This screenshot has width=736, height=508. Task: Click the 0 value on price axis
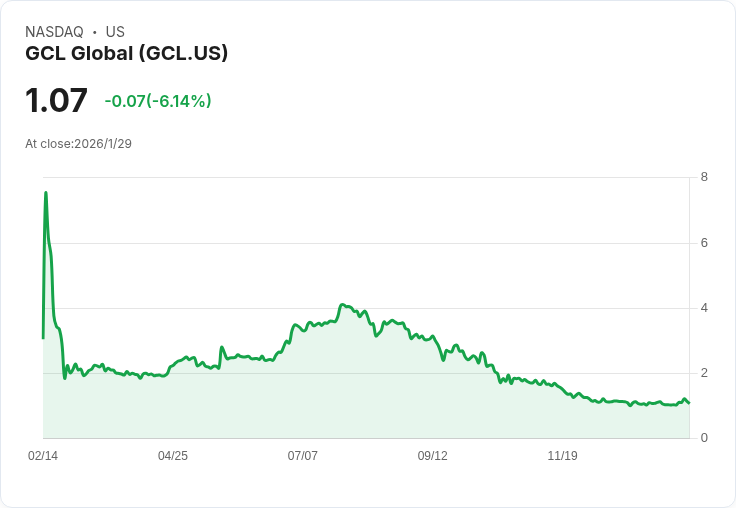pyautogui.click(x=704, y=438)
